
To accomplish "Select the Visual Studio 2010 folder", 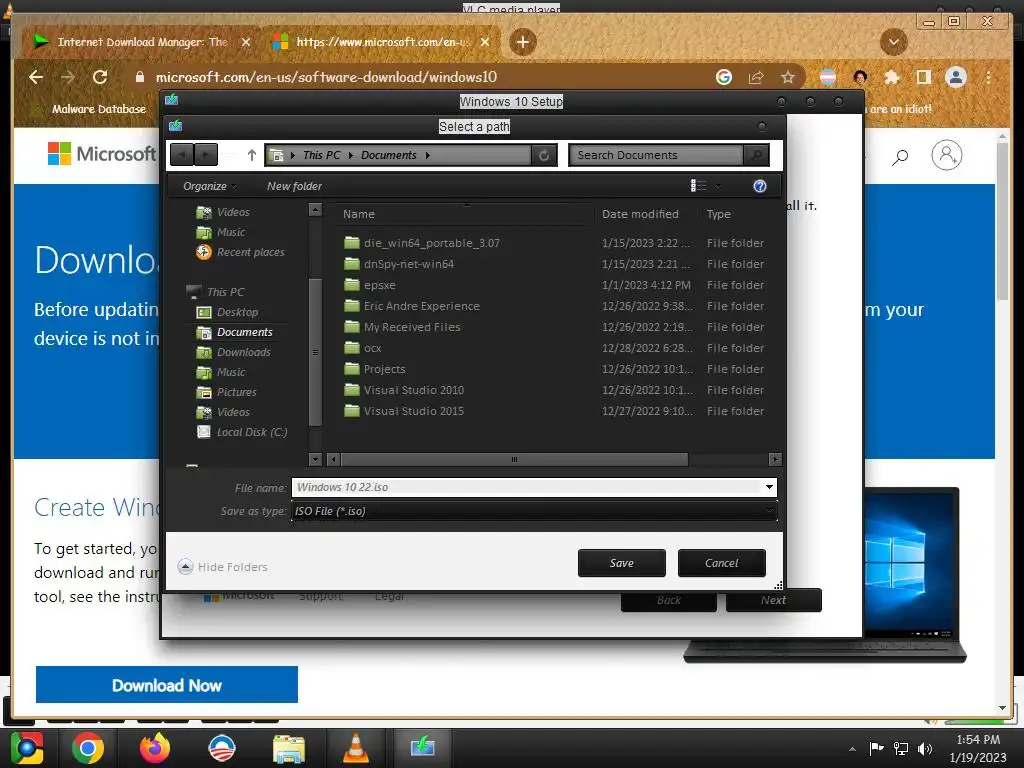I will point(413,390).
